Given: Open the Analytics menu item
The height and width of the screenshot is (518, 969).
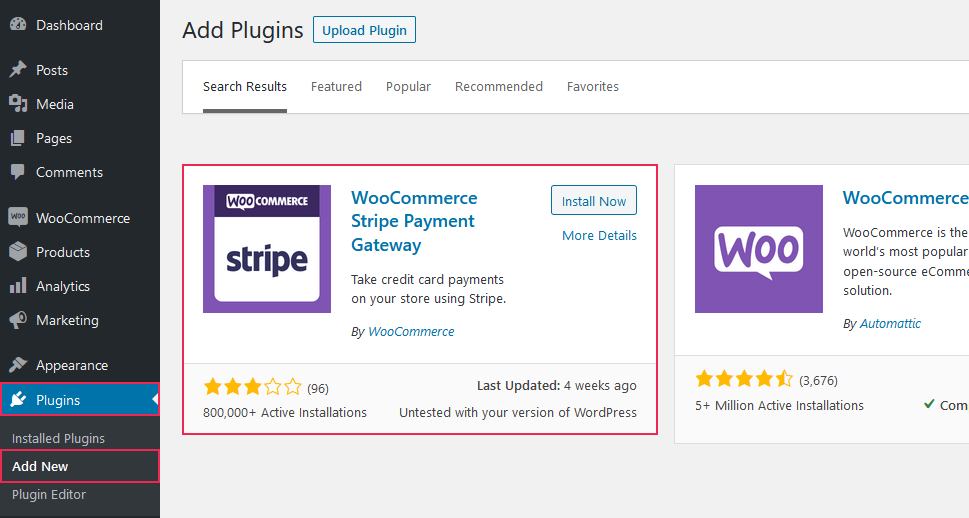Looking at the screenshot, I should (63, 286).
